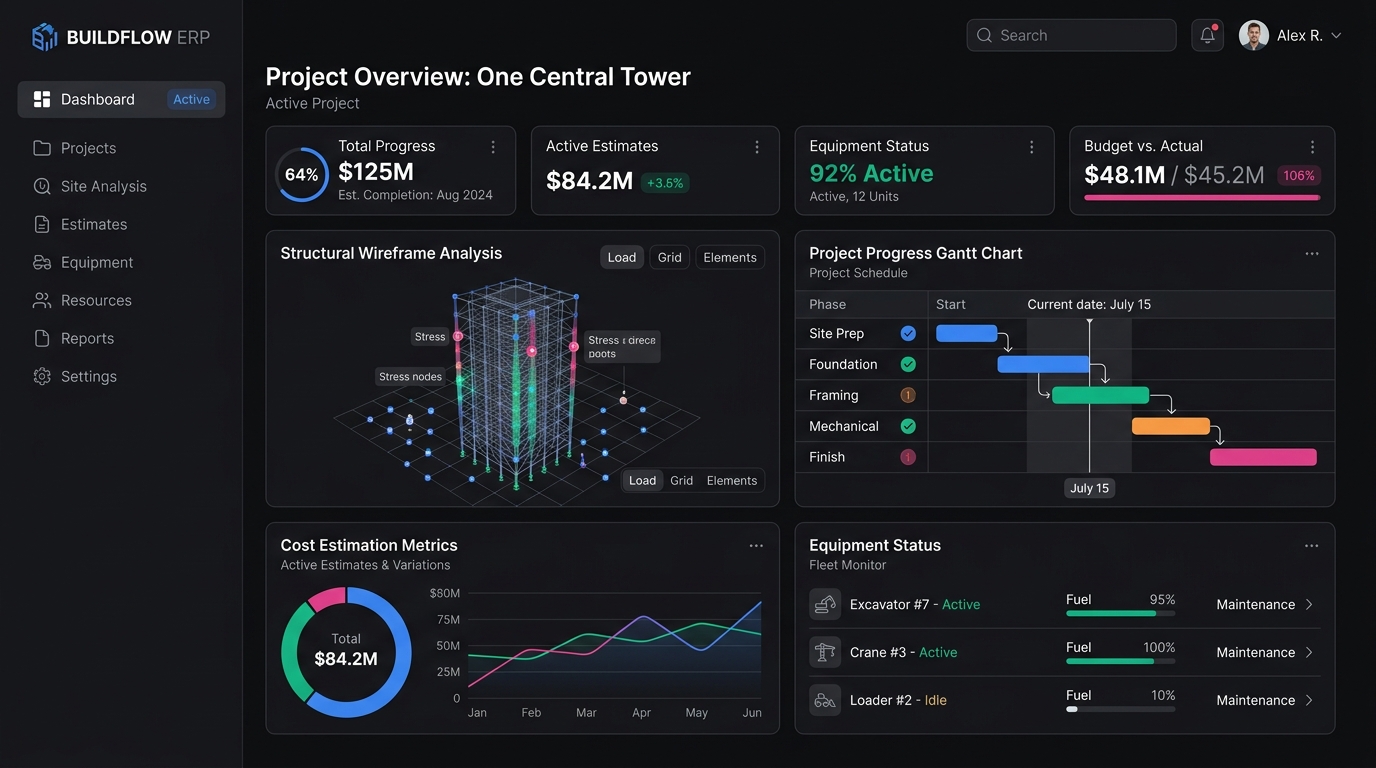This screenshot has height=768, width=1376.
Task: Open Cost Estimation Metrics more options
Action: pyautogui.click(x=756, y=546)
